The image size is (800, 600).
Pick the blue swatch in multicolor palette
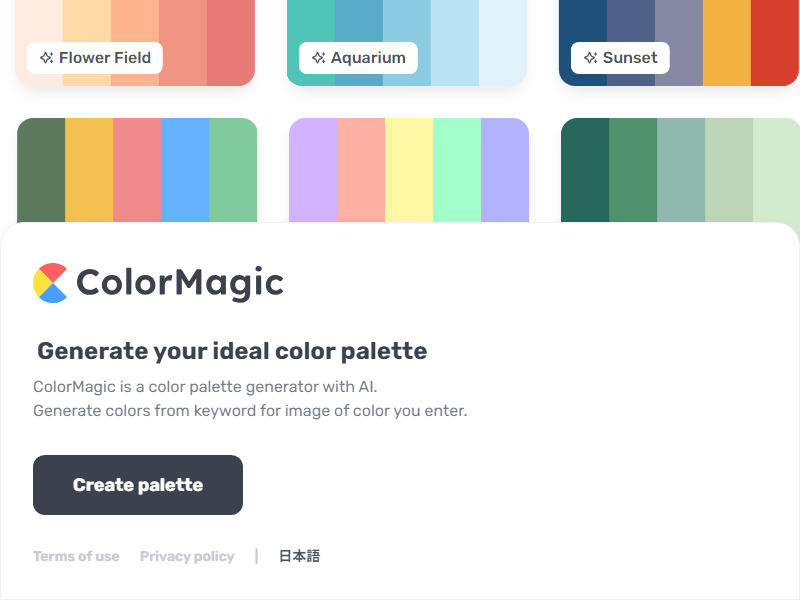[185, 170]
